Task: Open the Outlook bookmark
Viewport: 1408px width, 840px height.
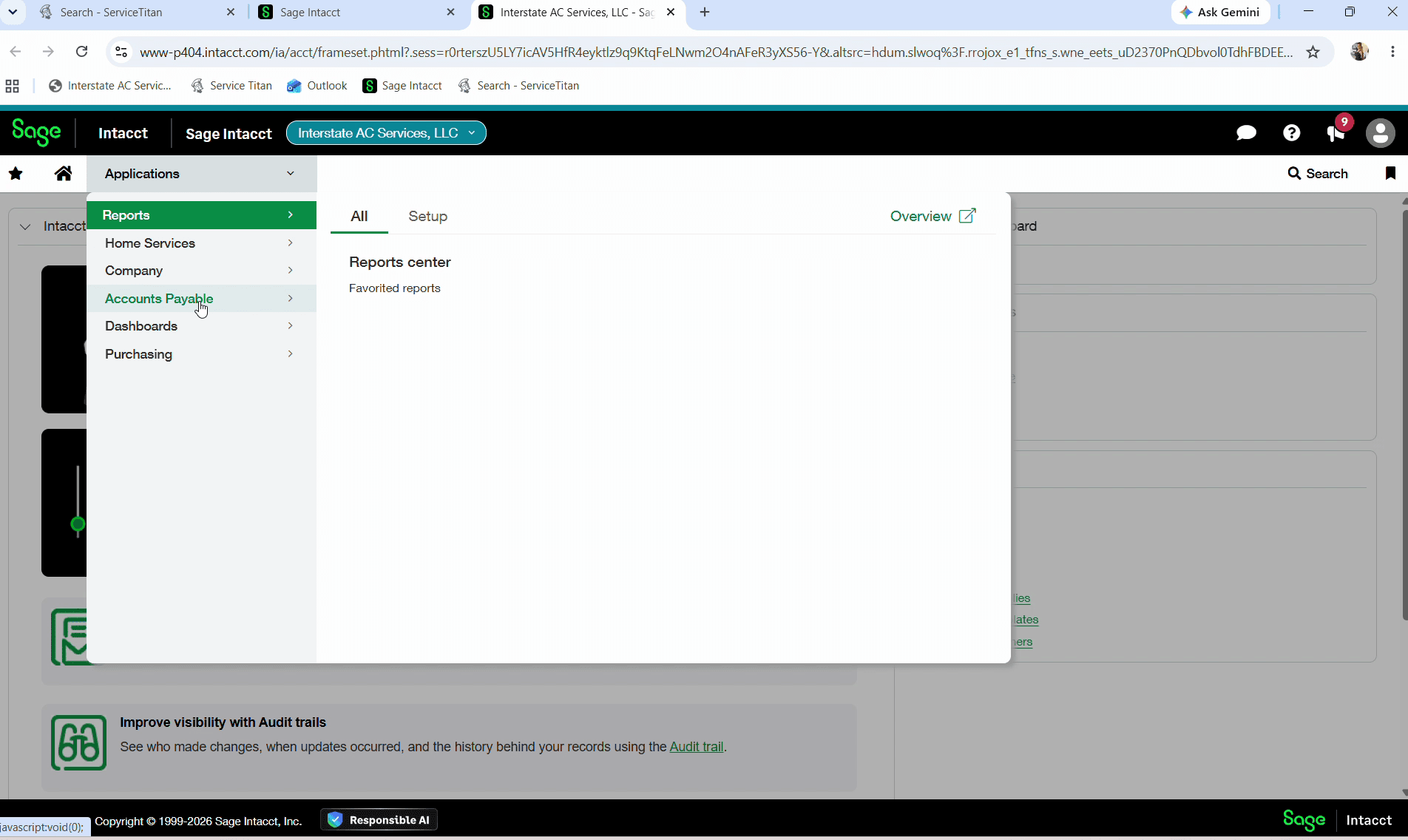Action: (317, 86)
